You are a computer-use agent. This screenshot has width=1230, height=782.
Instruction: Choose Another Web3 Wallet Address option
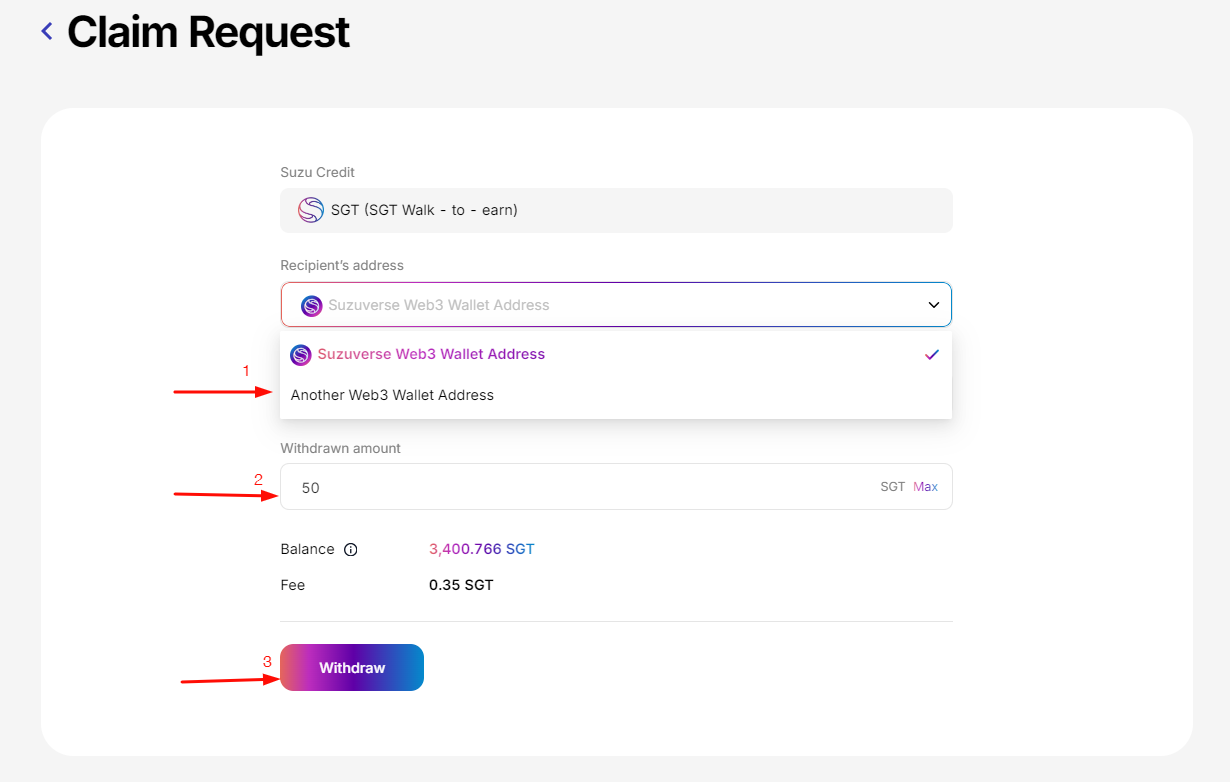[392, 395]
